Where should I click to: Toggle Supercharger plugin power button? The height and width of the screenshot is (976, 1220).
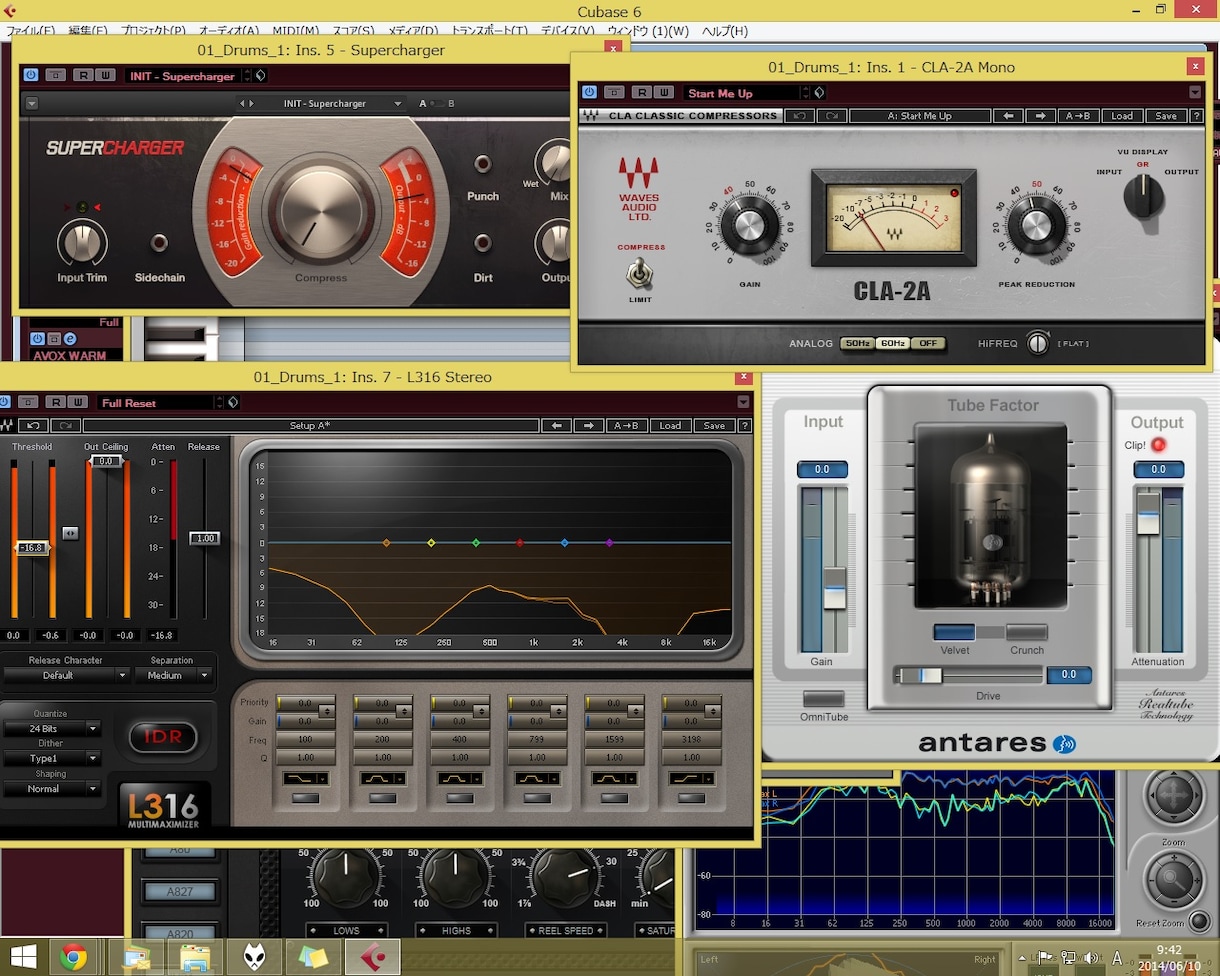(x=30, y=75)
